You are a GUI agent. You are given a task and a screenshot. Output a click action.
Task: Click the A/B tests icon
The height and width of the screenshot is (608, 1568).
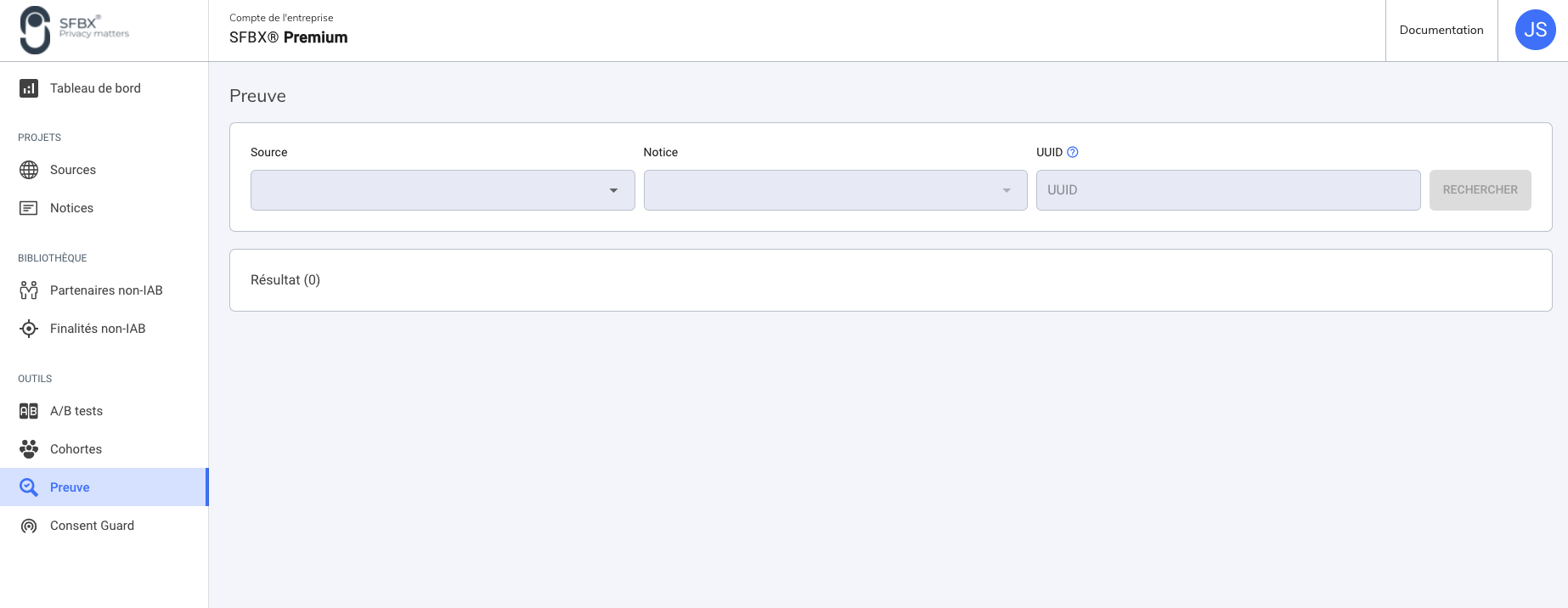coord(29,411)
